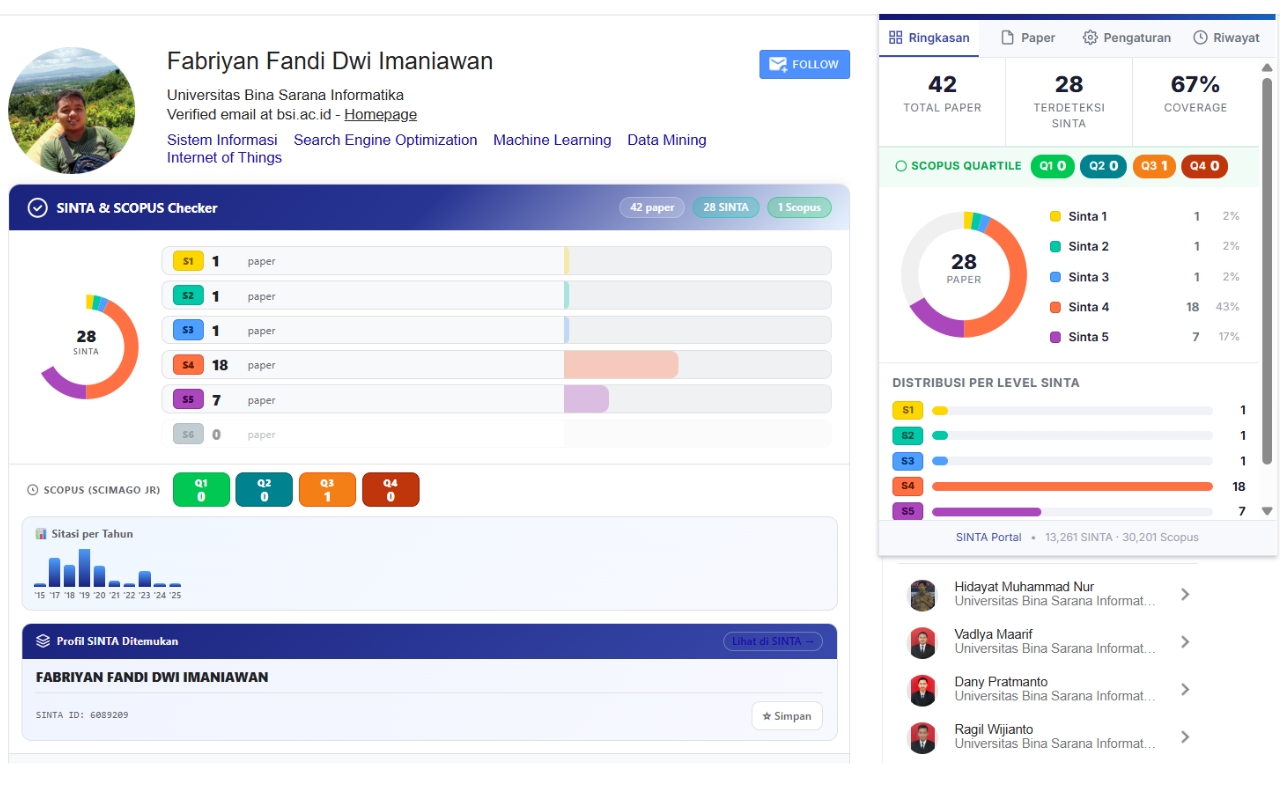
Task: Click the Simpan star button
Action: pos(787,716)
